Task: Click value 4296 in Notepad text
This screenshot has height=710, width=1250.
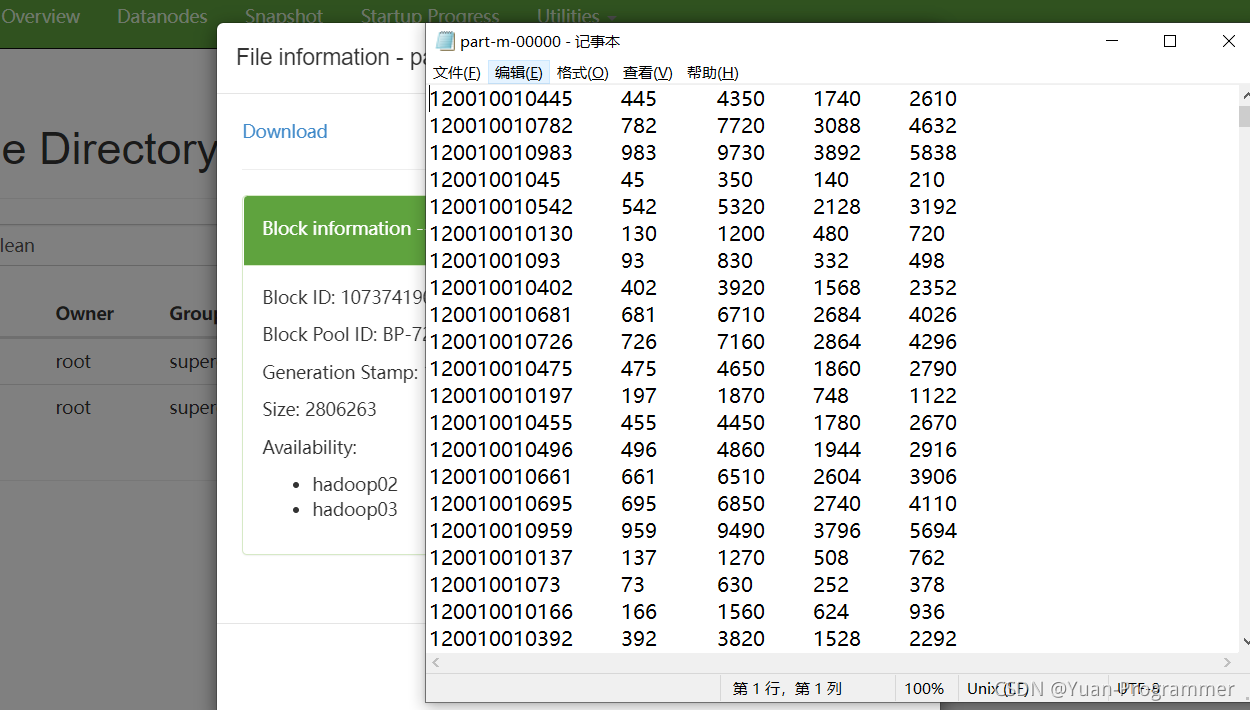Action: (x=933, y=342)
